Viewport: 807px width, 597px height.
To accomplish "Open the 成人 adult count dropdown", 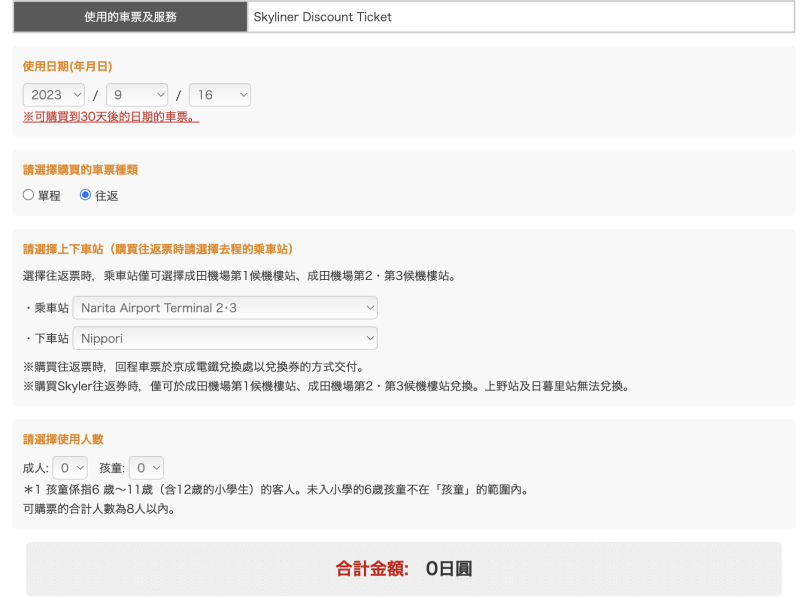I will 71,468.
